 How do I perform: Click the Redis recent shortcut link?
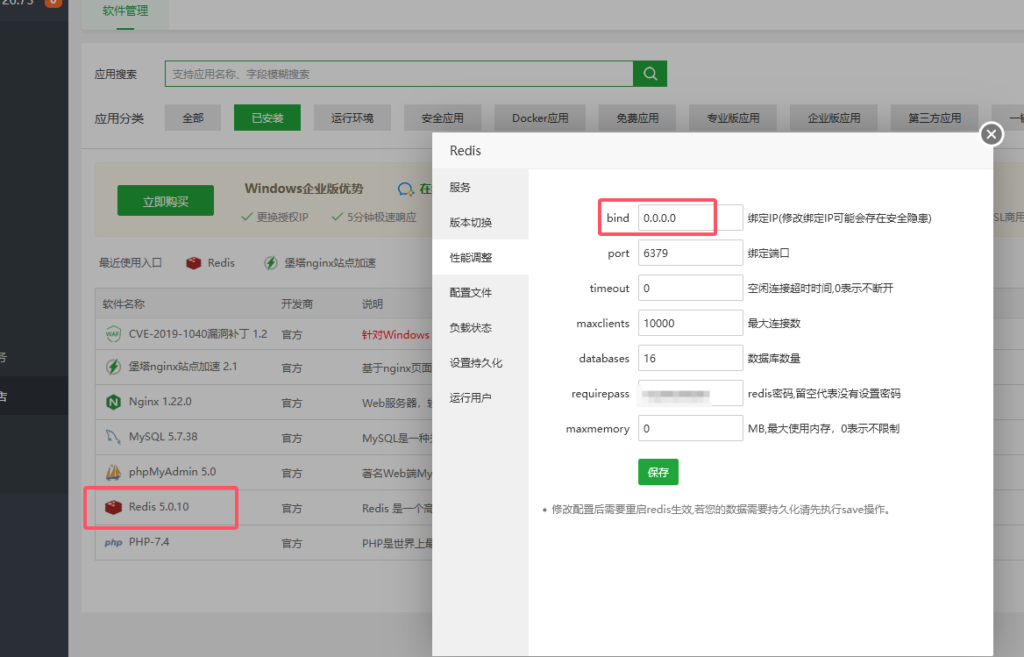tap(221, 263)
